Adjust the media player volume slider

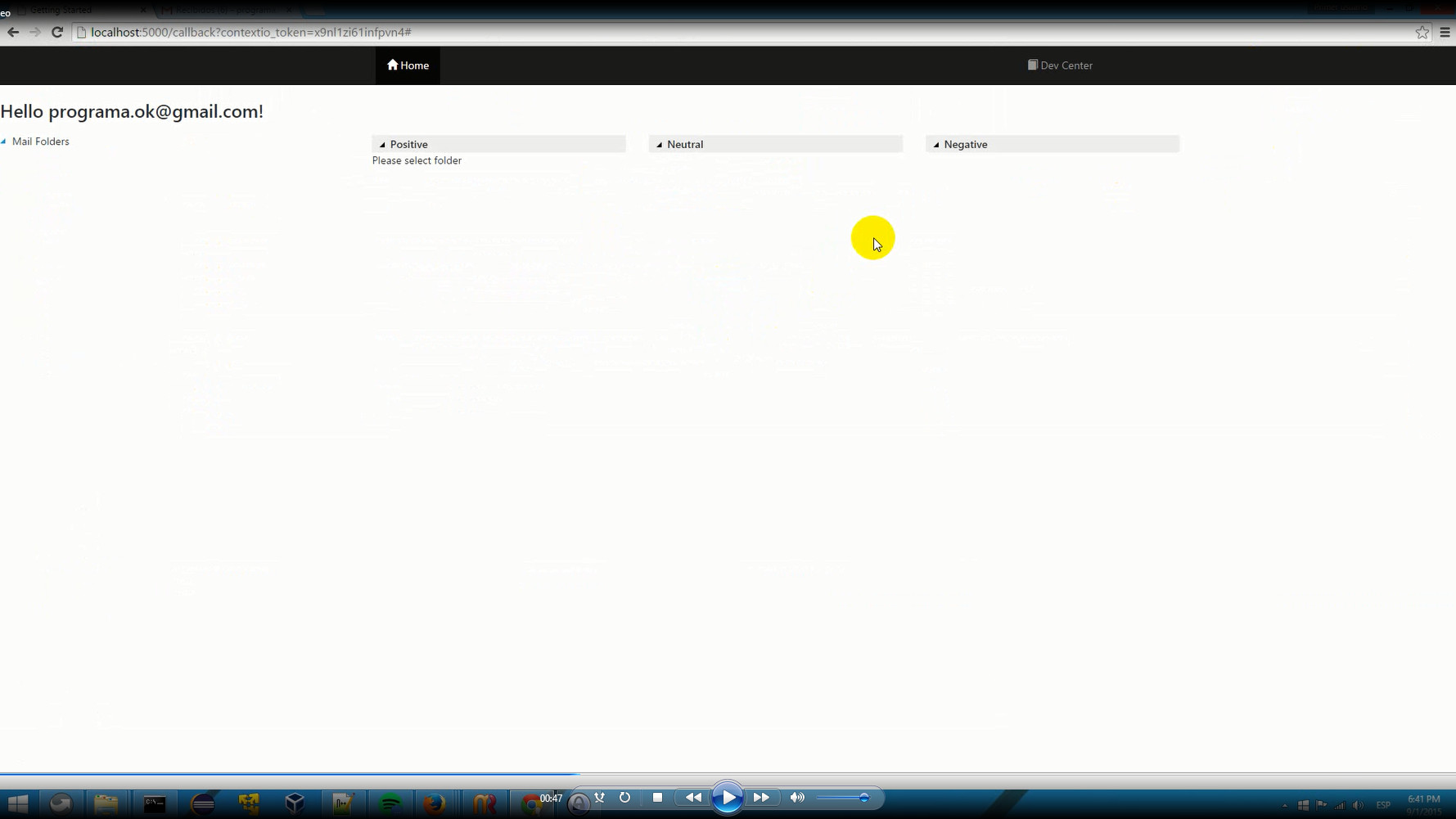842,798
